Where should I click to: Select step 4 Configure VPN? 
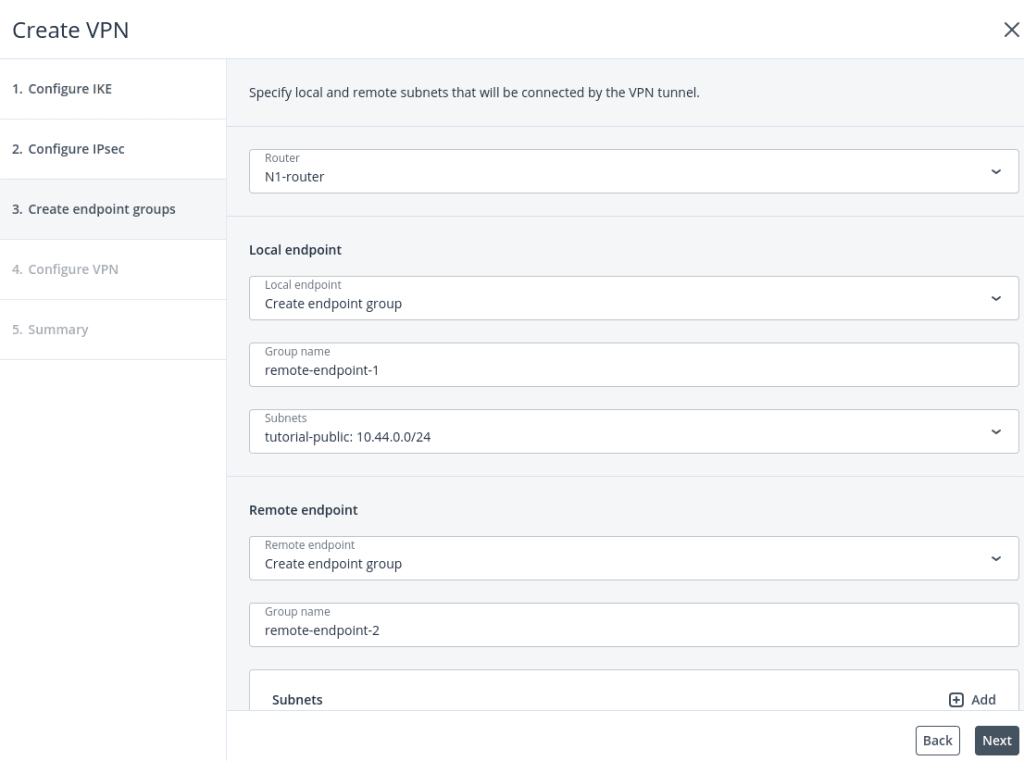pos(113,269)
